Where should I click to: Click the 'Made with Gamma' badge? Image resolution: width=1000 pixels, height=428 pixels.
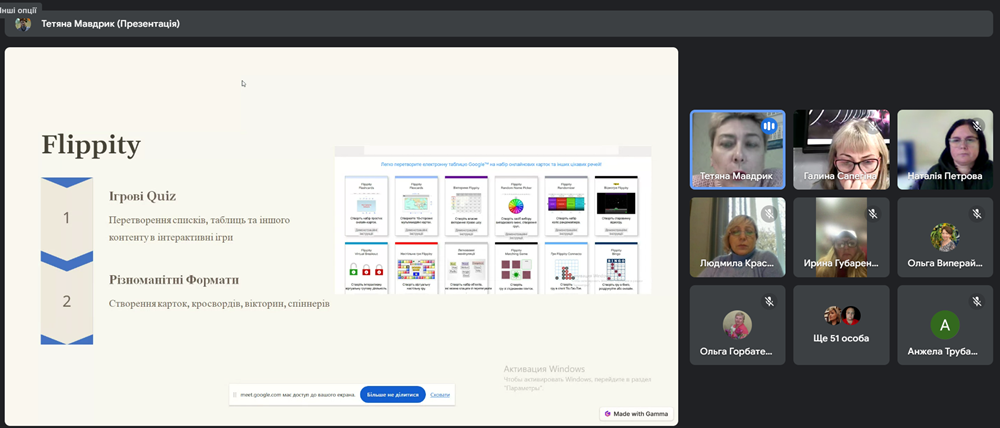point(636,414)
